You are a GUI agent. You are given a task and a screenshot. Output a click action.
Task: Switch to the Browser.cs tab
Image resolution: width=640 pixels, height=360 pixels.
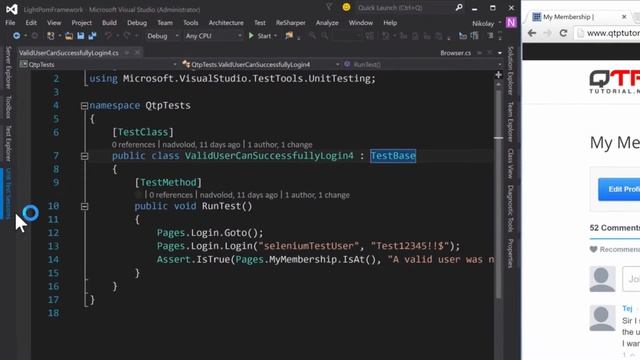pyautogui.click(x=456, y=53)
